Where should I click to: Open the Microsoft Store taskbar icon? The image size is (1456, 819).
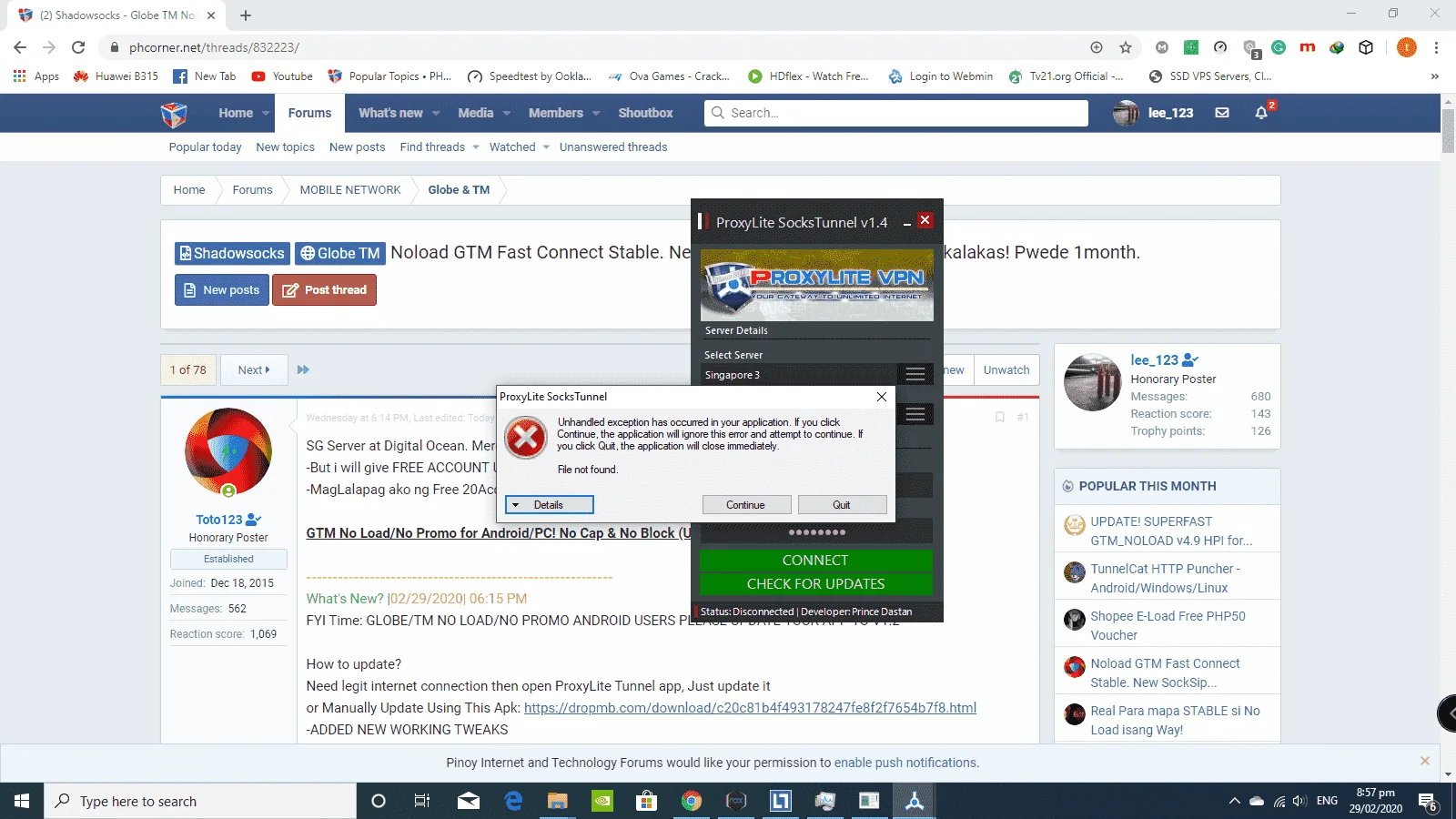(x=646, y=801)
